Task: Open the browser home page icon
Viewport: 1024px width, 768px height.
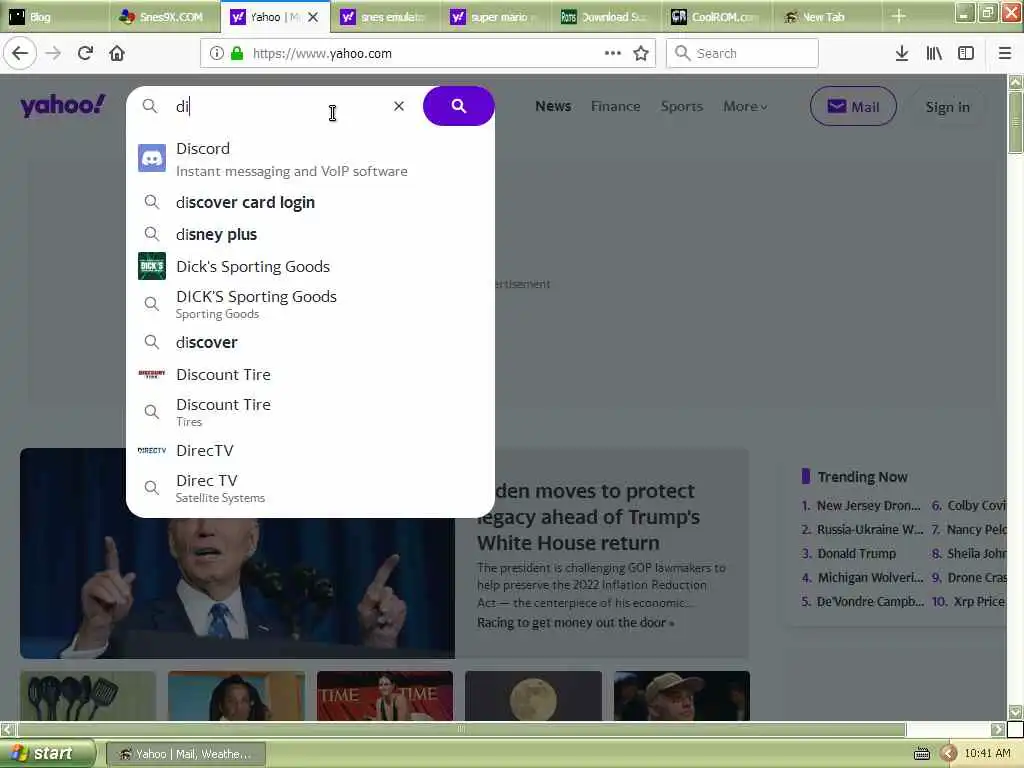Action: (x=117, y=54)
